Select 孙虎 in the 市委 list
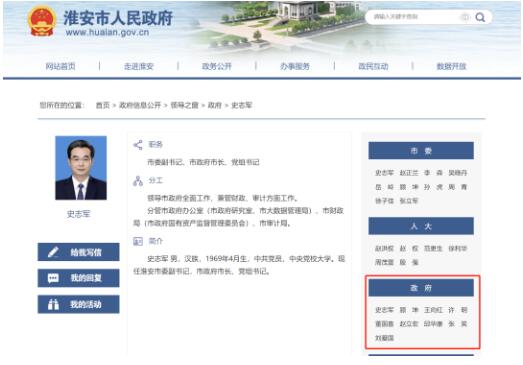The image size is (523, 365). (433, 187)
